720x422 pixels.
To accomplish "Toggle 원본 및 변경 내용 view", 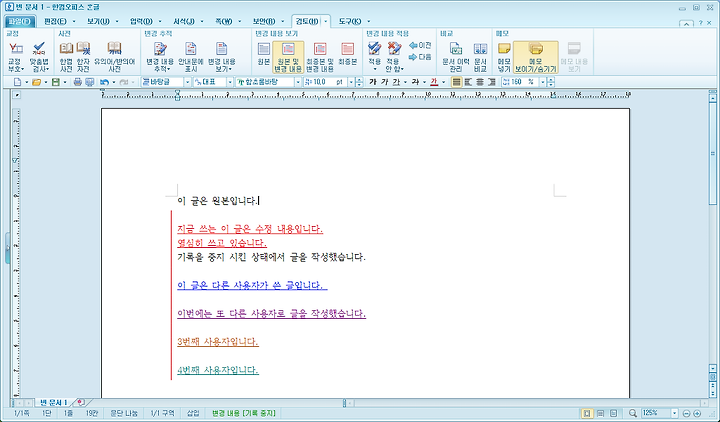I will coord(288,57).
